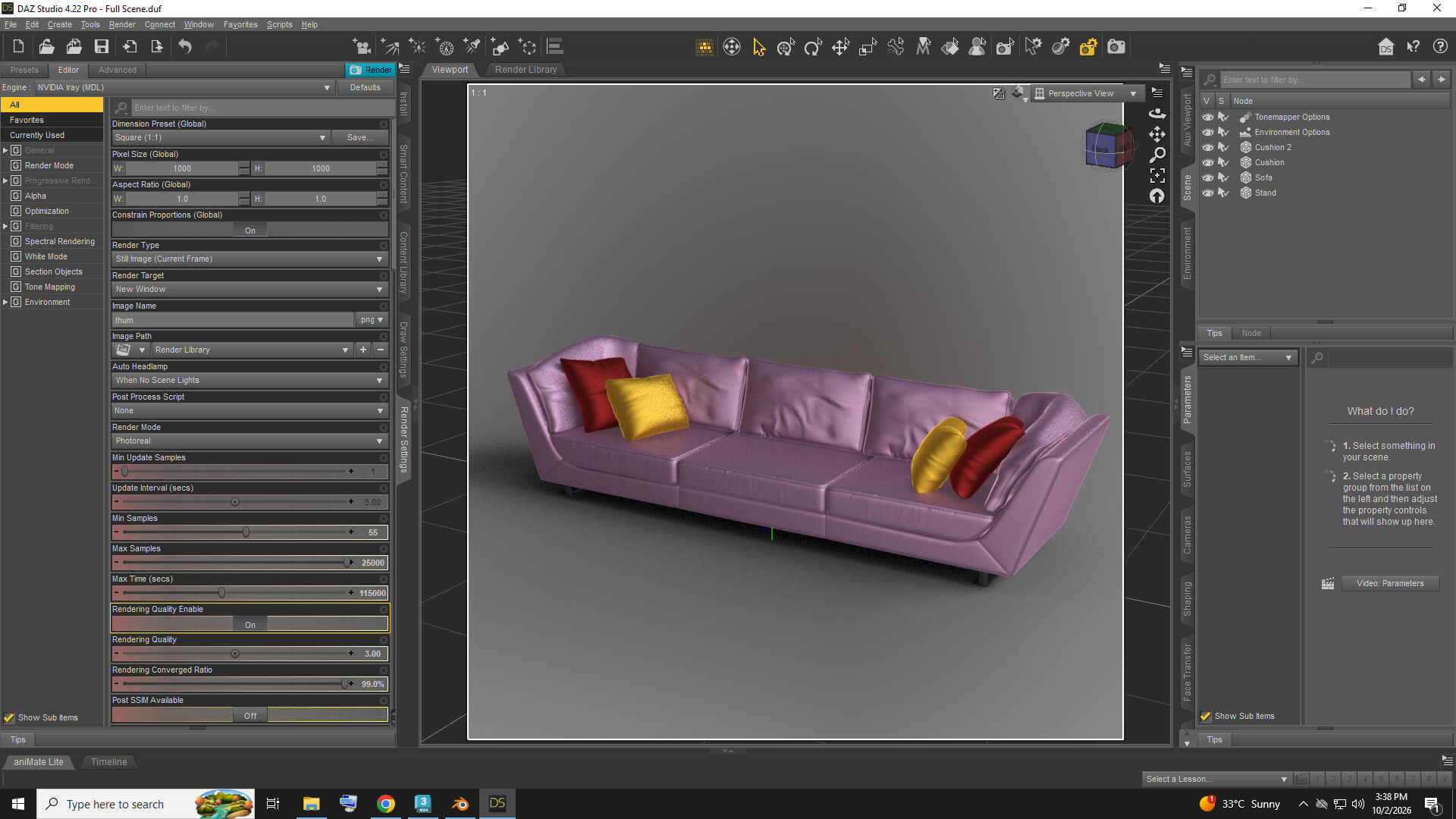Click the Defaults button
Image resolution: width=1456 pixels, height=819 pixels.
(366, 88)
